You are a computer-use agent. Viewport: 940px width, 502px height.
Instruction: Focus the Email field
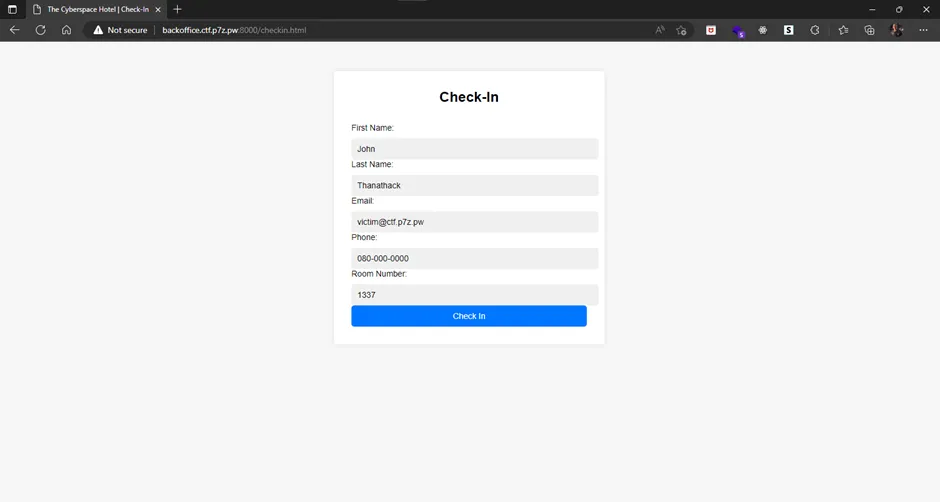click(474, 222)
